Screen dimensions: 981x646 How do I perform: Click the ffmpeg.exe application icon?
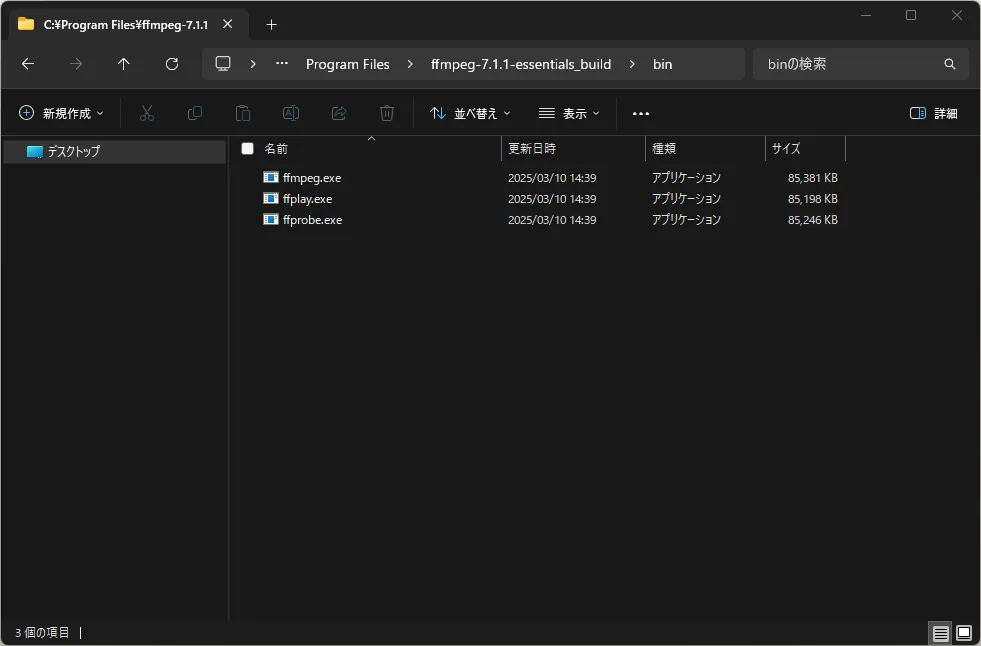pos(271,178)
